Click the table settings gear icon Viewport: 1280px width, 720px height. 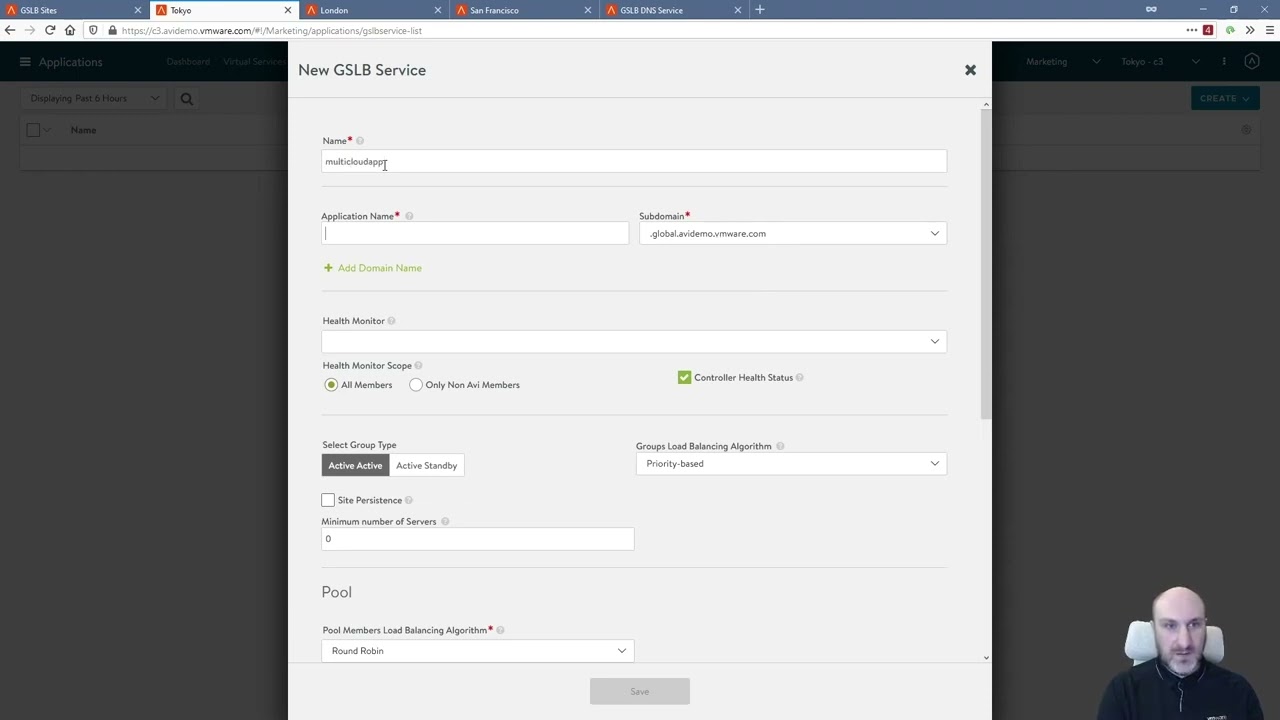tap(1246, 130)
